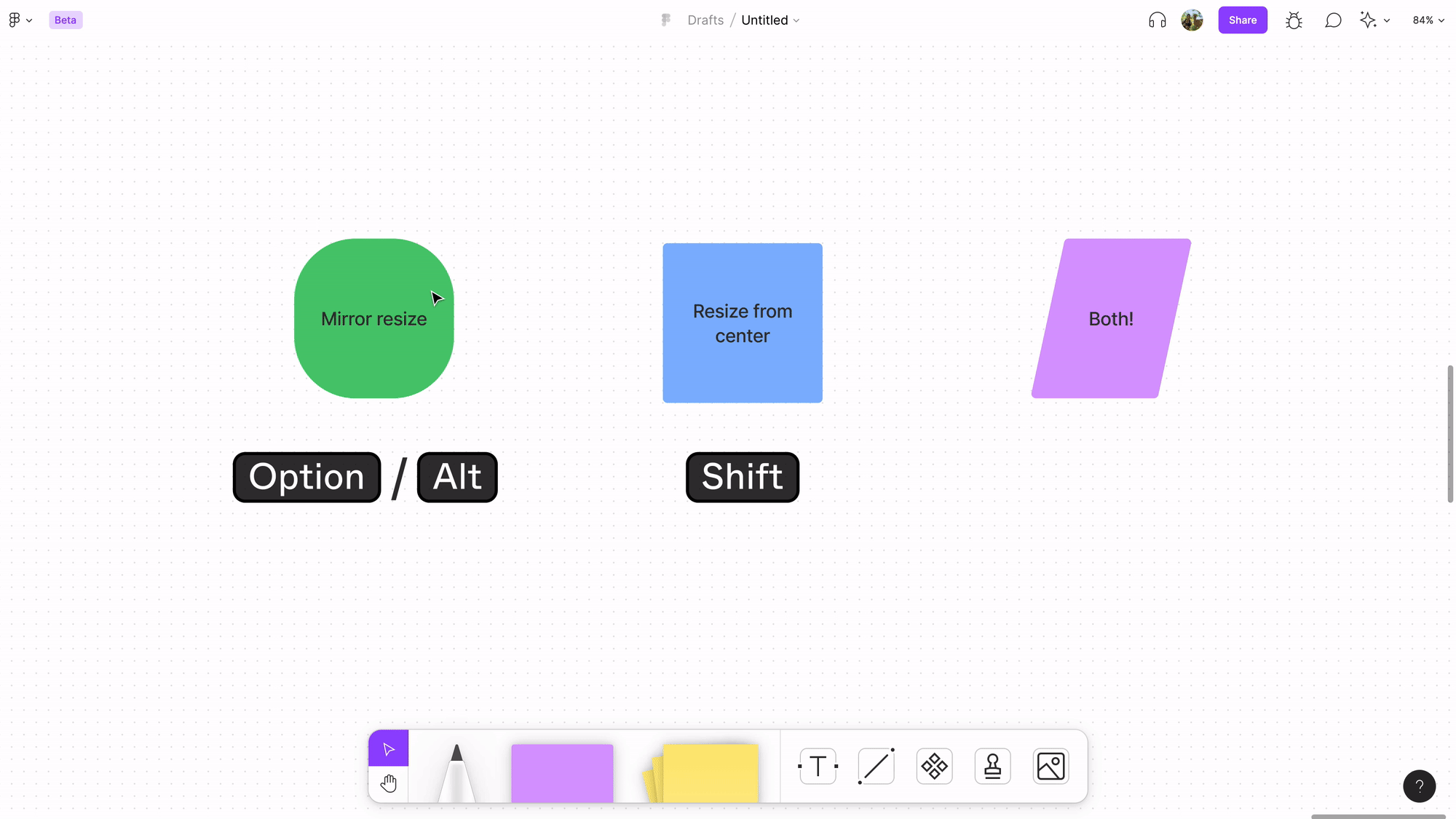
Task: Choose the purple shape tool swatch
Action: 561,772
